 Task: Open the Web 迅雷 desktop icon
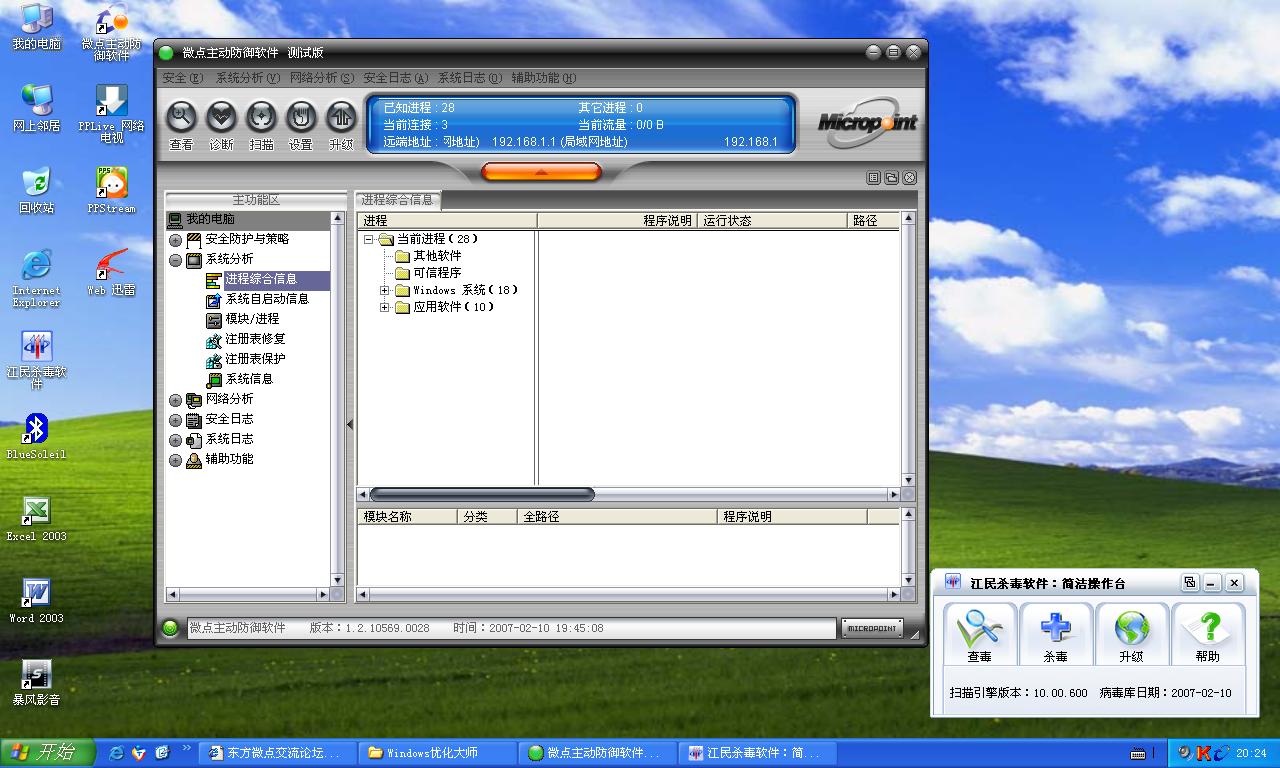[x=111, y=272]
